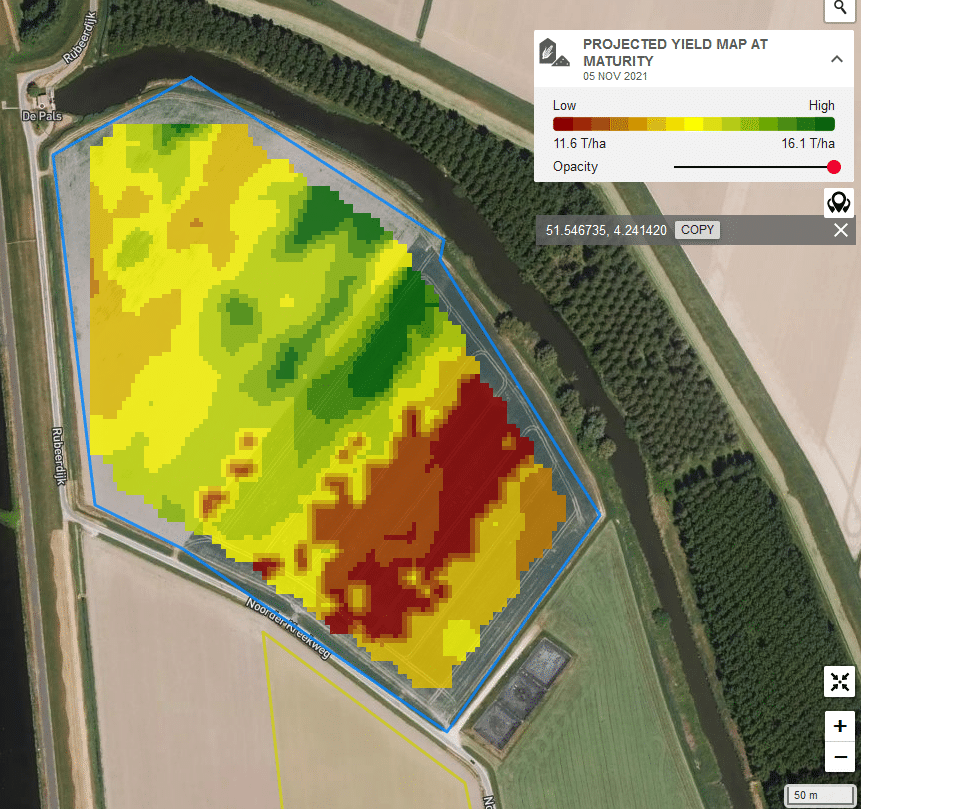Click the yellow mid-range legend swatch
The image size is (980, 809).
click(x=694, y=124)
